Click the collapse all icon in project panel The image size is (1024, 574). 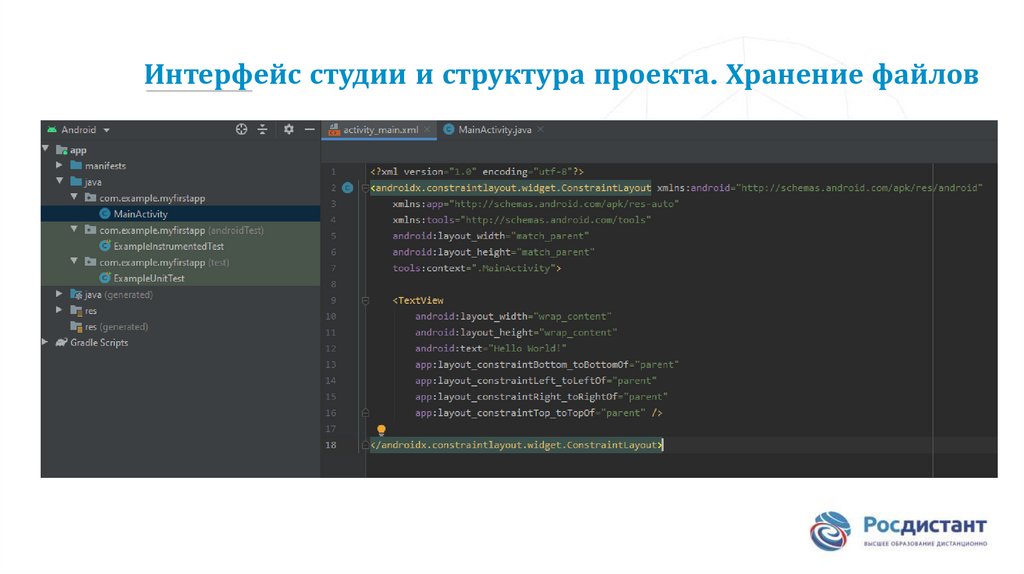pos(263,130)
